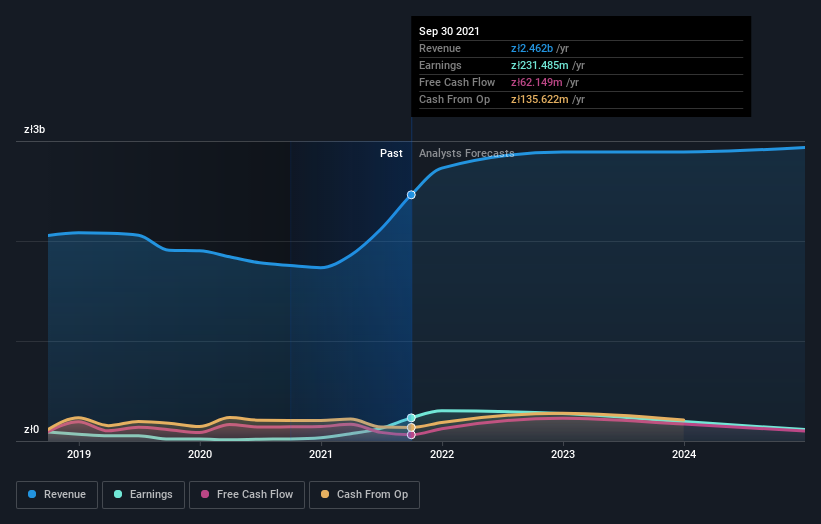Click the zł231.485m earnings value in tooltip
The height and width of the screenshot is (524, 821).
[x=540, y=65]
